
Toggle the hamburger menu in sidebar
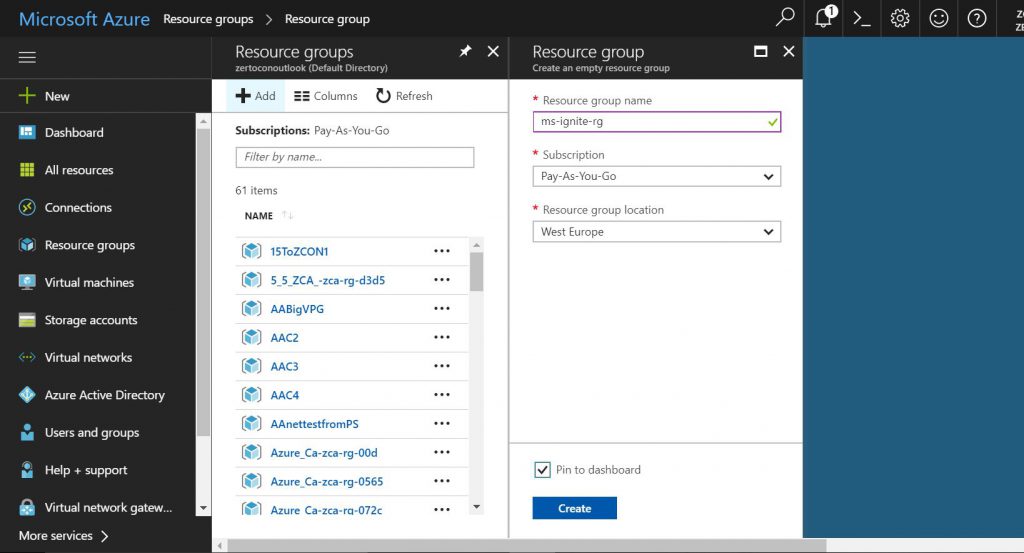tap(27, 57)
